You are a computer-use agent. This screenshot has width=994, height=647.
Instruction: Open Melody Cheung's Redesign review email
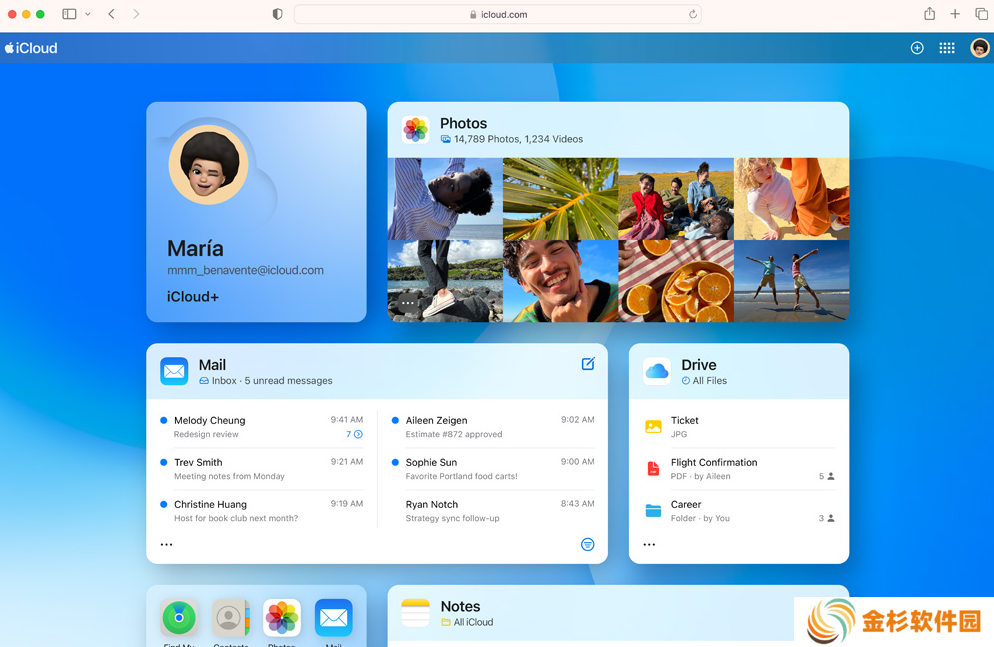click(x=262, y=427)
